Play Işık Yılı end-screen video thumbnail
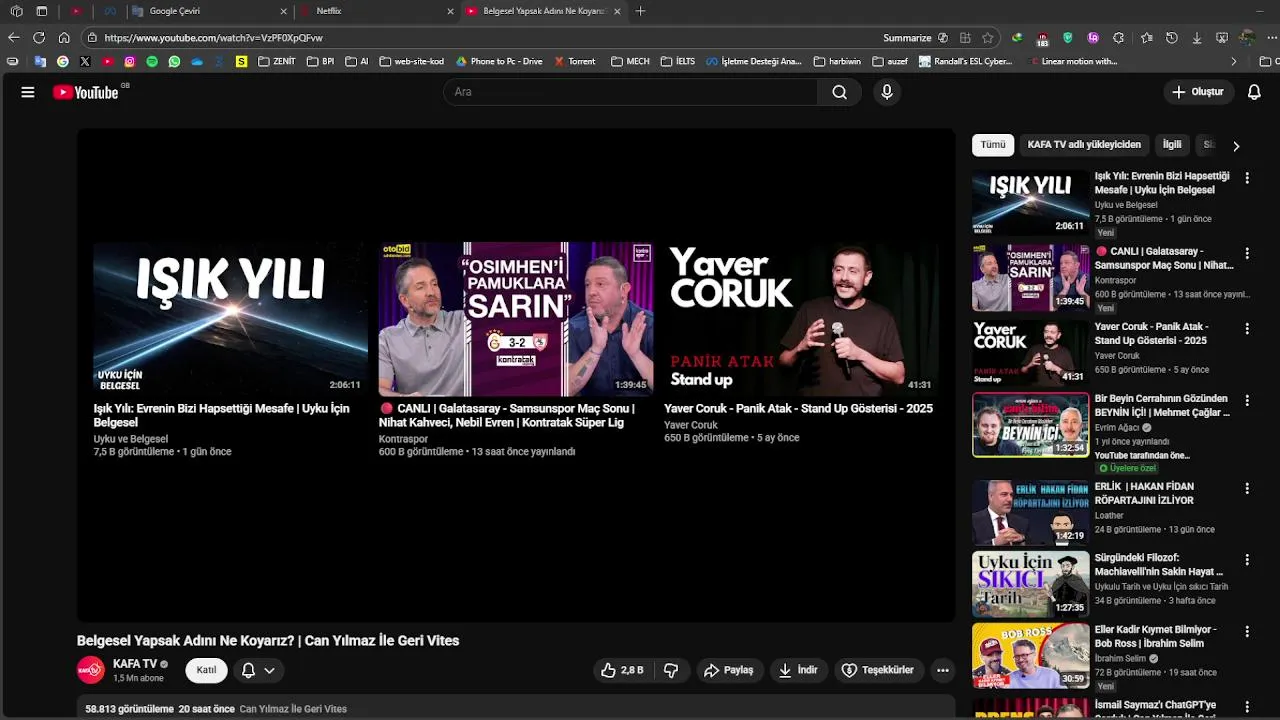Image resolution: width=1280 pixels, height=720 pixels. 230,318
